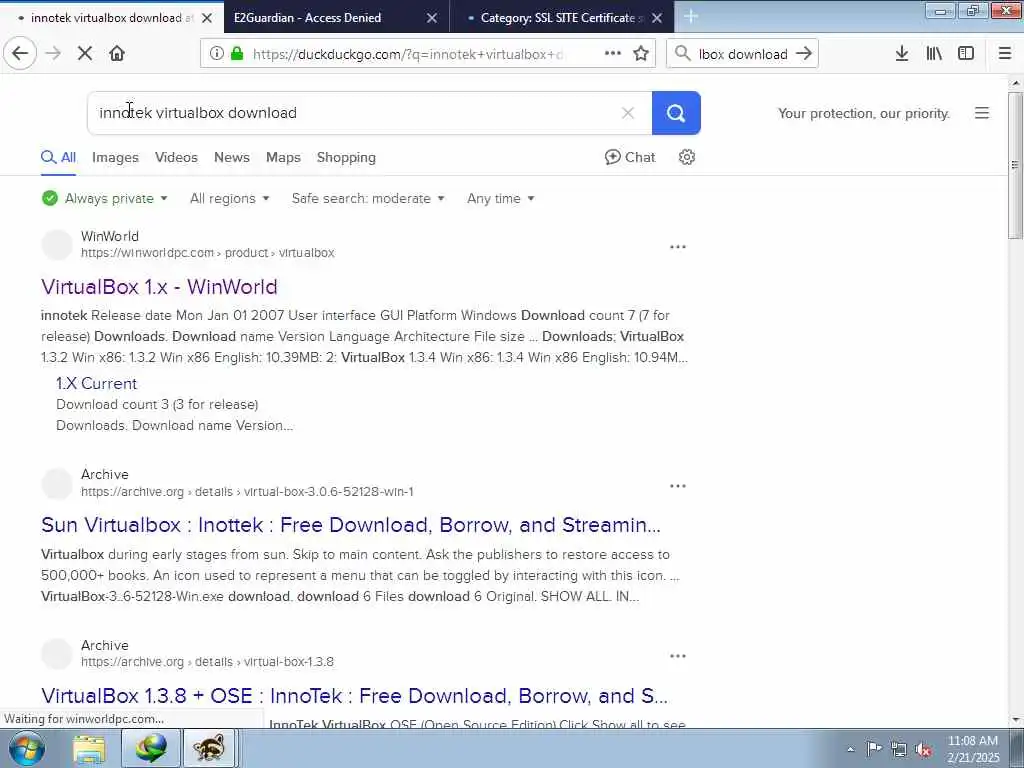This screenshot has width=1024, height=768.
Task: Open a new browser tab with plus
Action: pyautogui.click(x=691, y=17)
